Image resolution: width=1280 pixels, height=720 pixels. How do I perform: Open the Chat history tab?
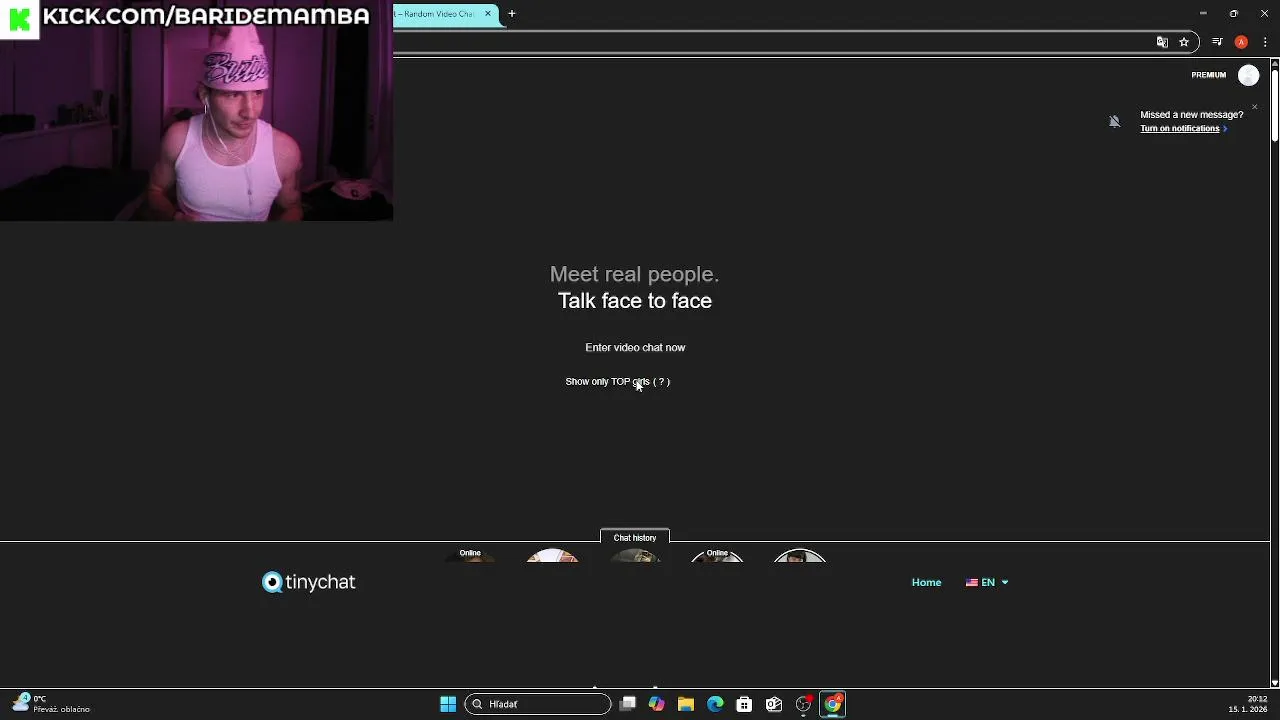(635, 537)
